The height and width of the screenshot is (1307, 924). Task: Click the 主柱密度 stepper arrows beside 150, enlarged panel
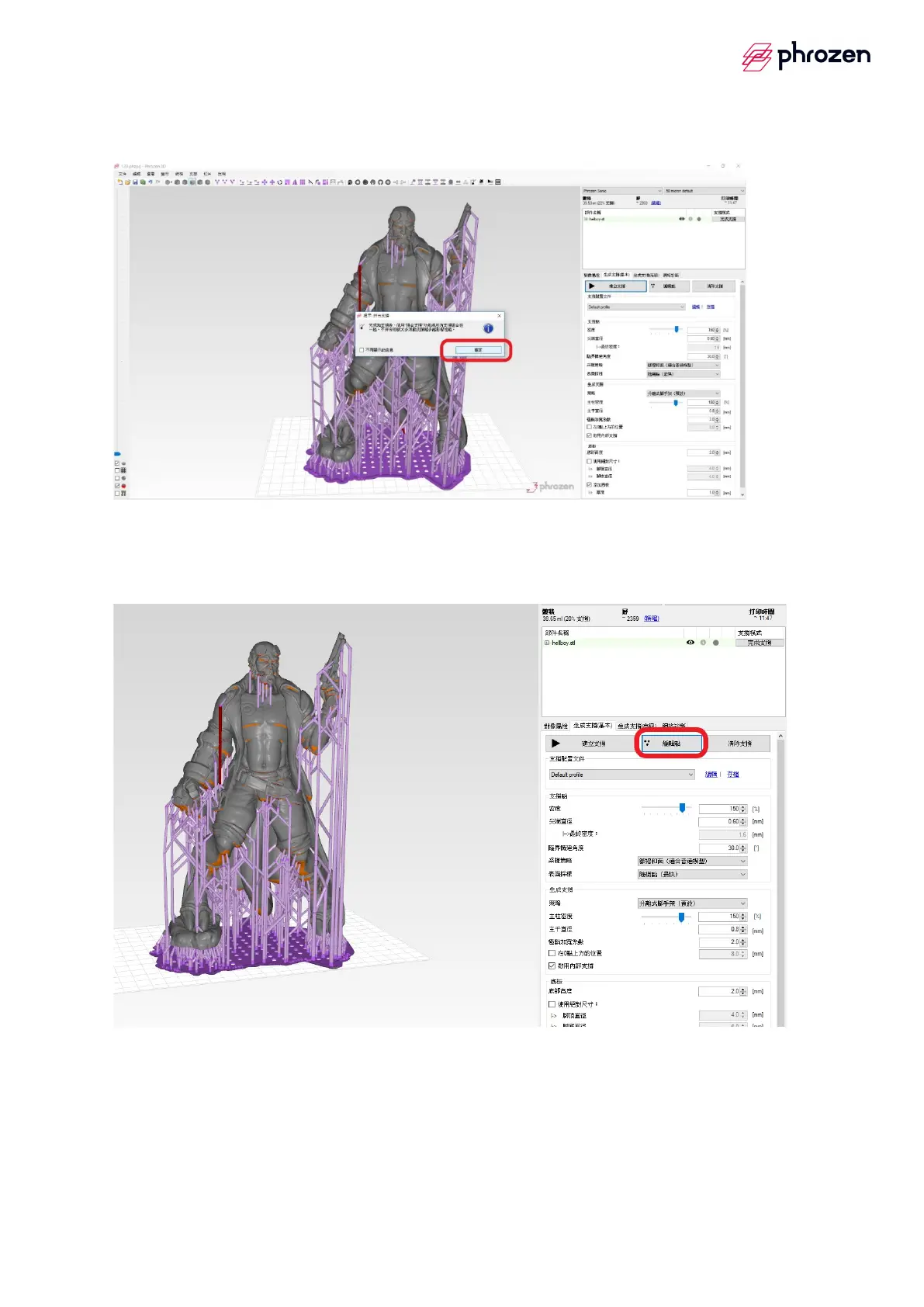tap(743, 917)
